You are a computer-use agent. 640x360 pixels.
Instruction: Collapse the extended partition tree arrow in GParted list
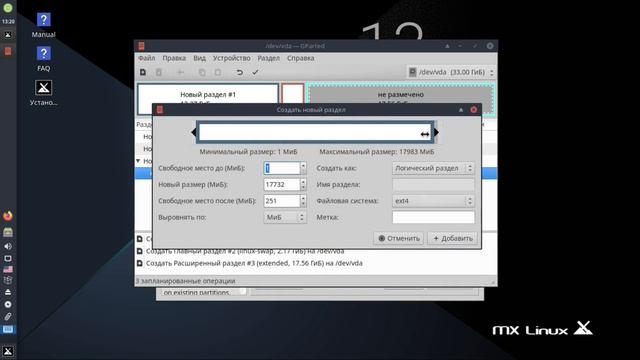point(138,161)
